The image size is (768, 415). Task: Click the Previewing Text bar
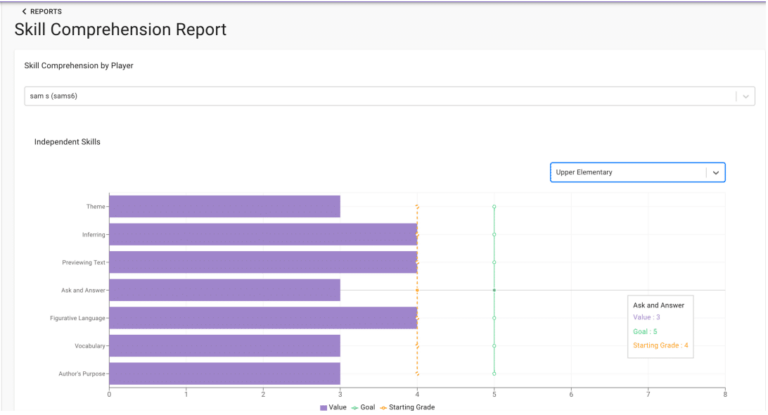(262, 262)
